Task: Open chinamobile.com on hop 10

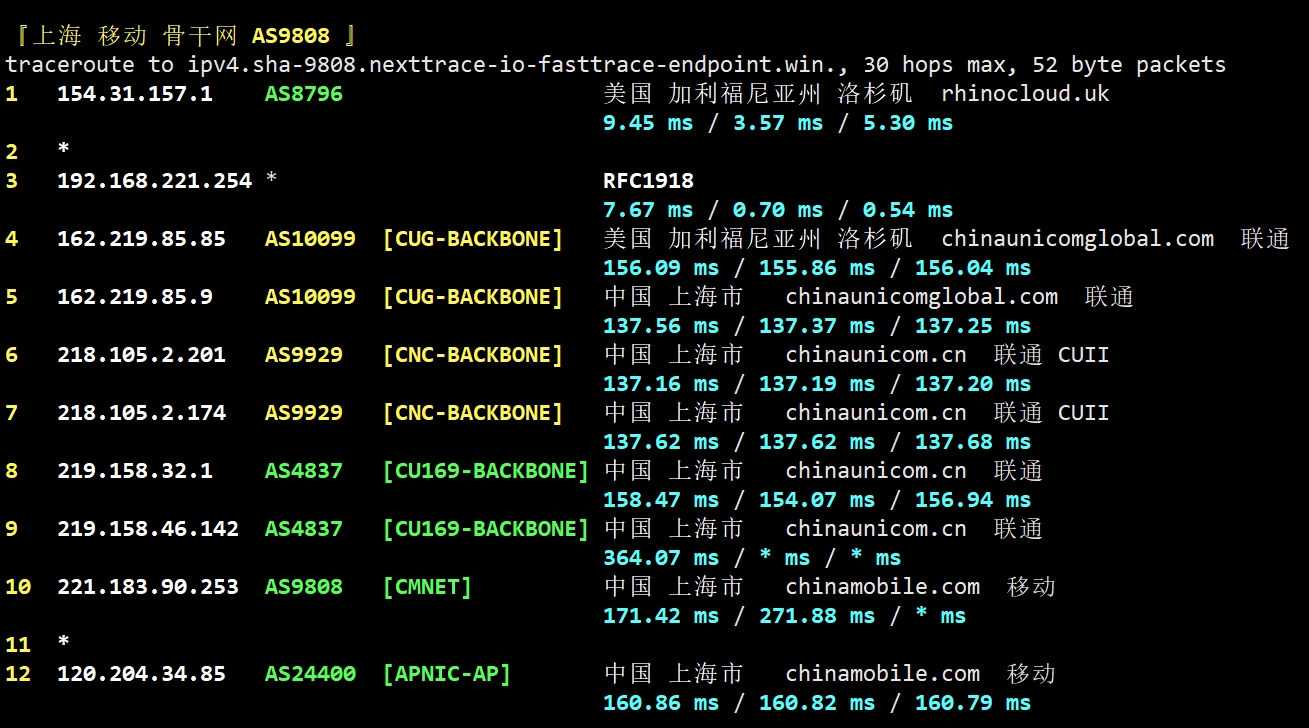Action: 882,587
